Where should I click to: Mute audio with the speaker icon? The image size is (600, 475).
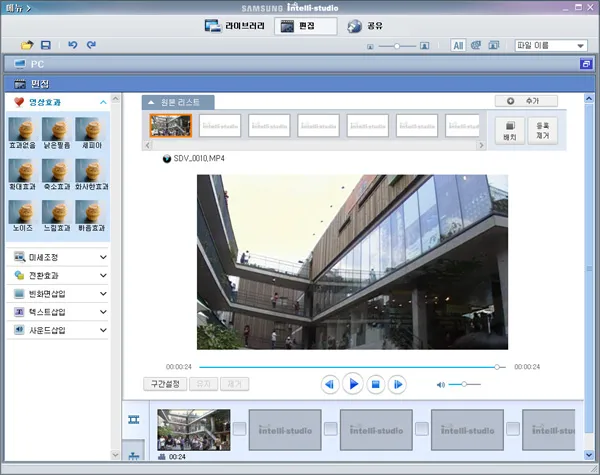point(441,385)
